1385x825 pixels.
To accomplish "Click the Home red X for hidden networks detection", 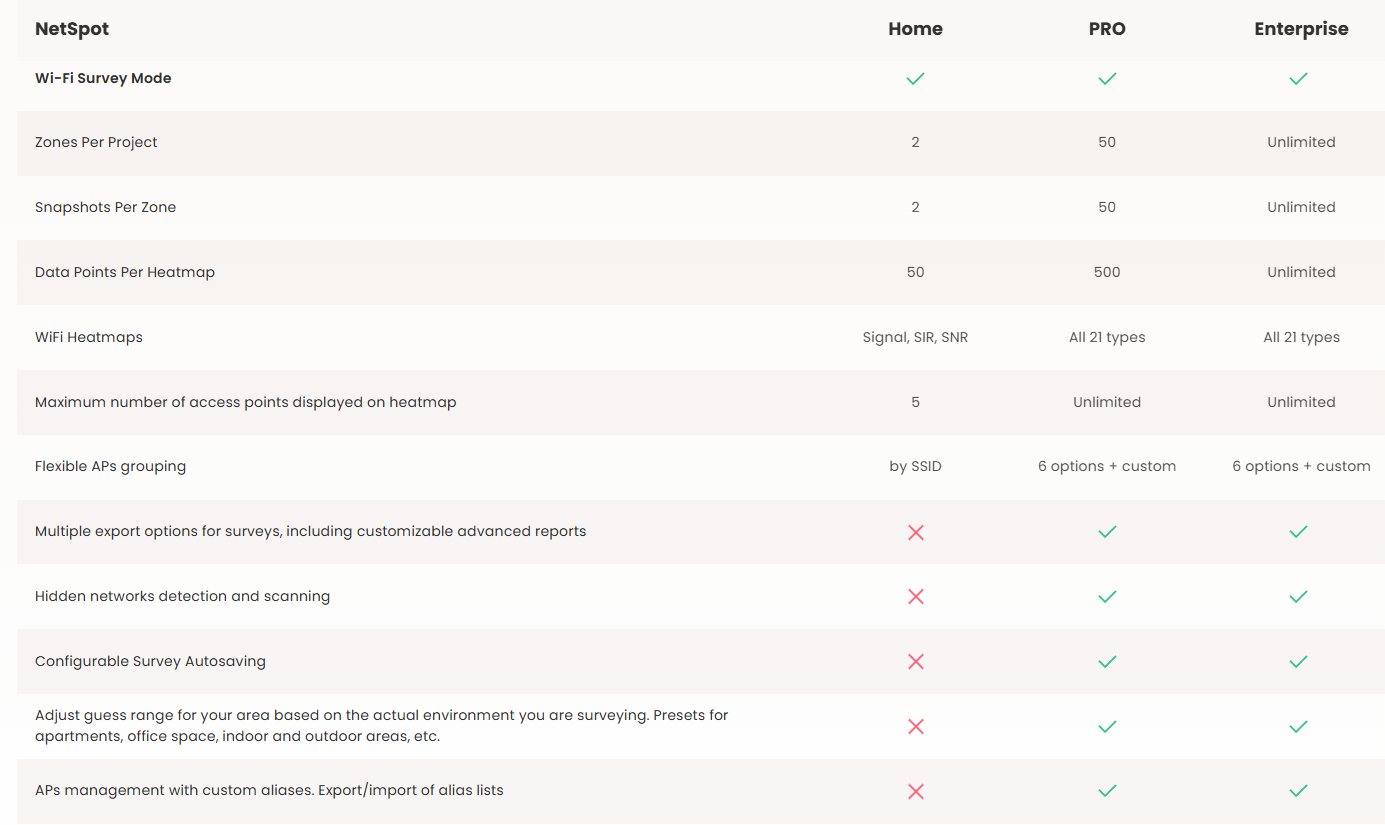I will [x=915, y=597].
